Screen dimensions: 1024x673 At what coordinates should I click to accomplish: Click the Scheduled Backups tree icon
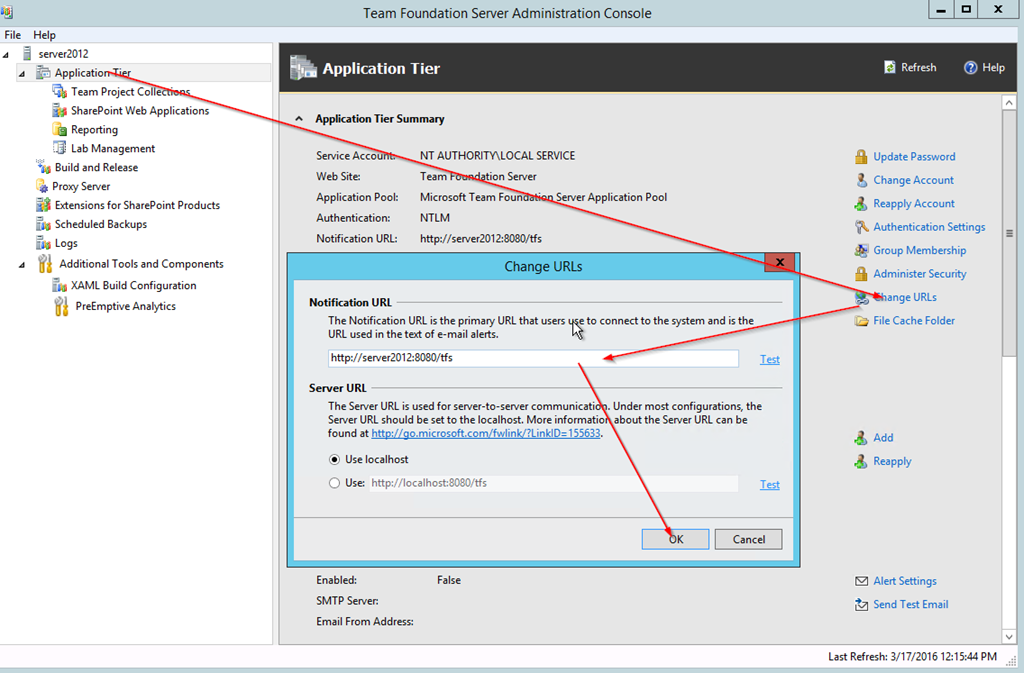point(43,225)
